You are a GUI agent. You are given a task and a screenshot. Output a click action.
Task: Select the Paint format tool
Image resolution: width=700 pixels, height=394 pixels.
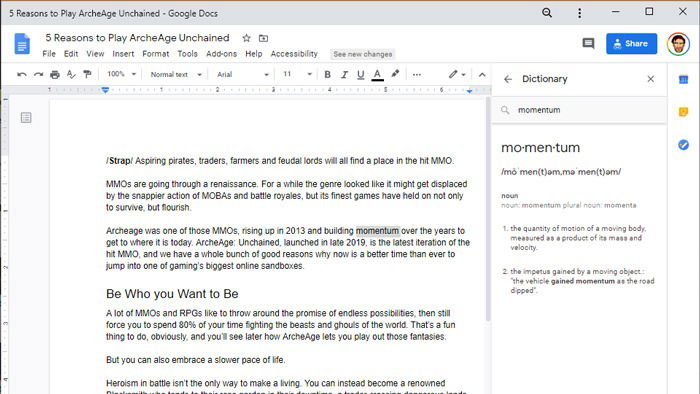tap(87, 74)
